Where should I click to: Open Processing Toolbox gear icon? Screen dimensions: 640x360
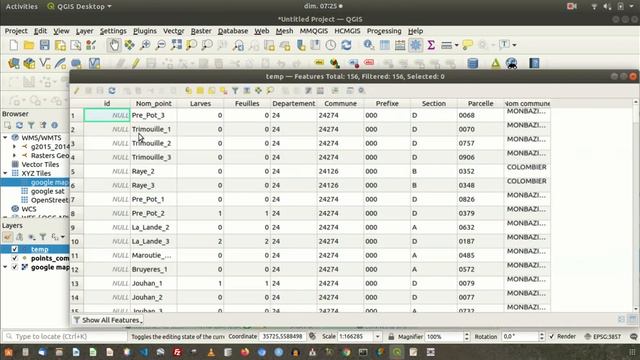pyautogui.click(x=416, y=45)
